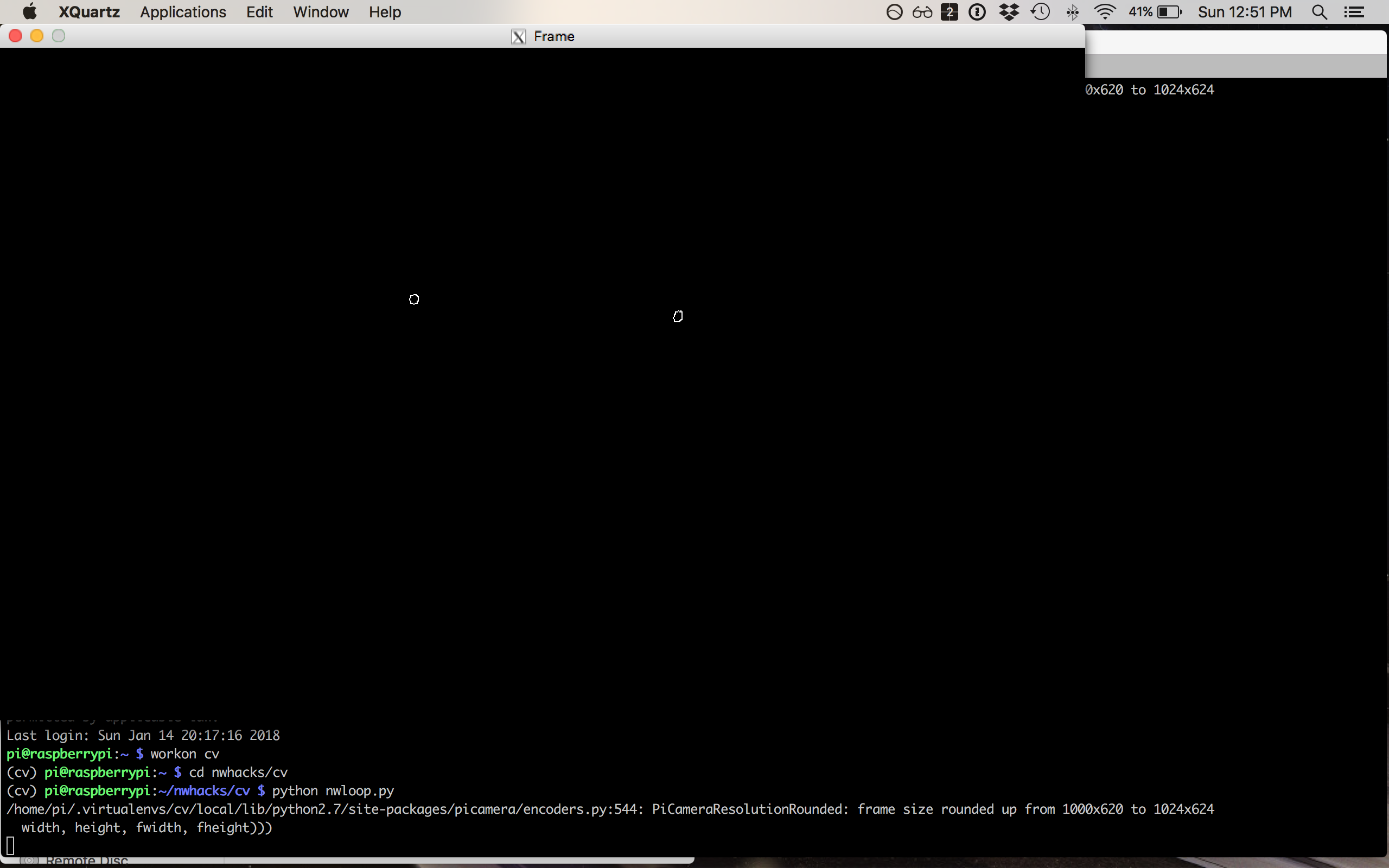Image resolution: width=1389 pixels, height=868 pixels.
Task: Click the battery 41% indicator
Action: (x=1155, y=12)
